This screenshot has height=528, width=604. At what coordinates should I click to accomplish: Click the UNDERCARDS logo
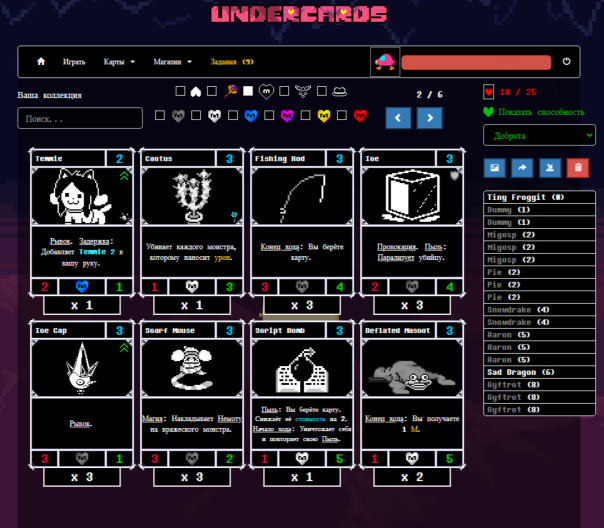pyautogui.click(x=299, y=14)
